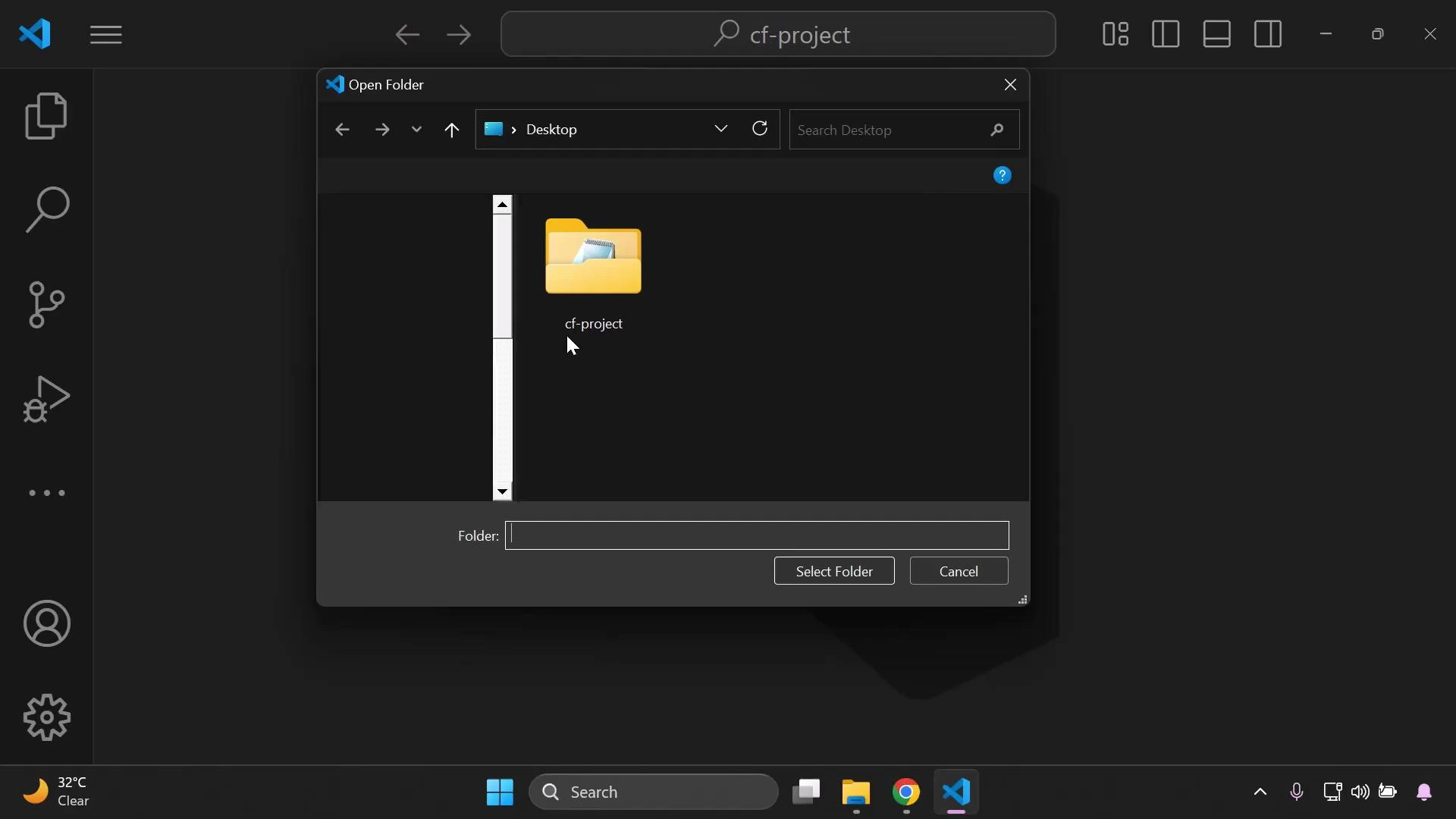Expand the address bar history dropdown

721,129
